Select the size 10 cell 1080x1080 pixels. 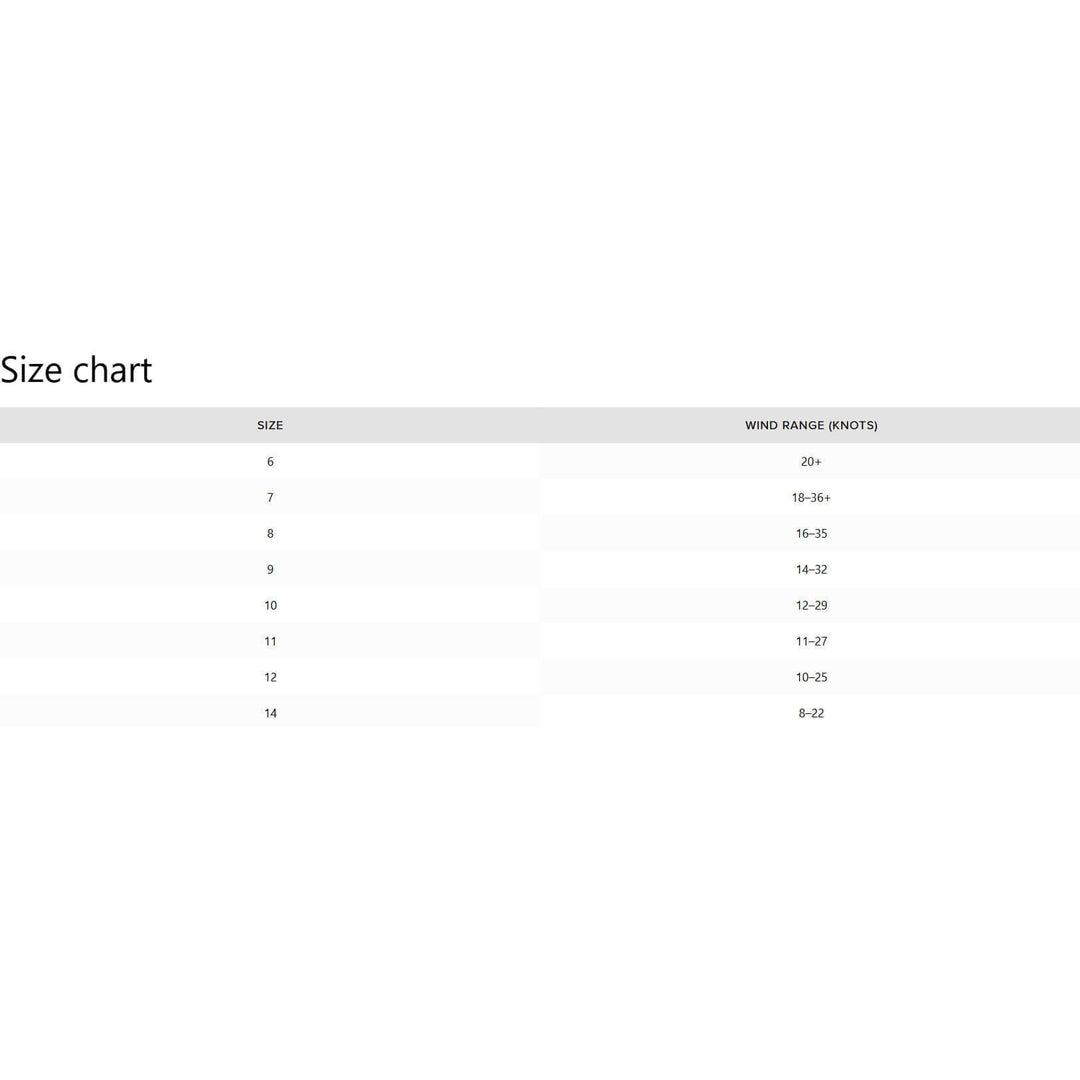click(270, 606)
